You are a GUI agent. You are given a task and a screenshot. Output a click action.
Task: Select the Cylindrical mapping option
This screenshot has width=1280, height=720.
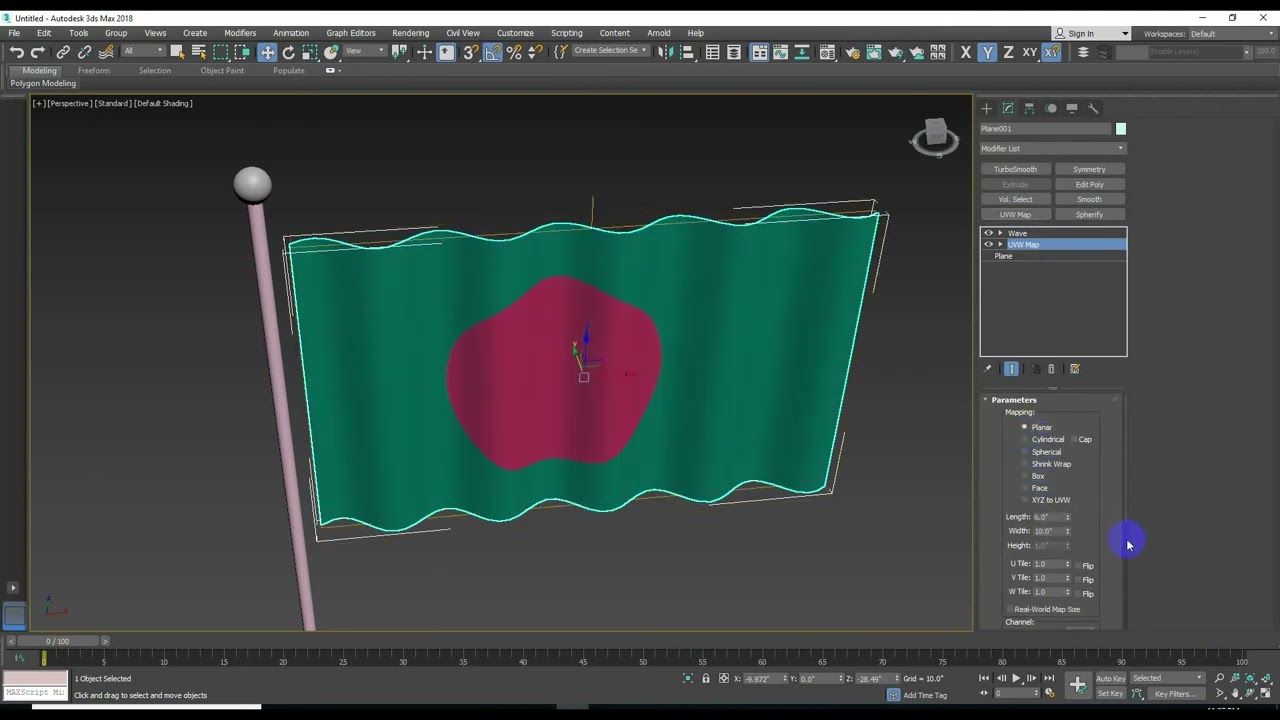coord(1024,439)
